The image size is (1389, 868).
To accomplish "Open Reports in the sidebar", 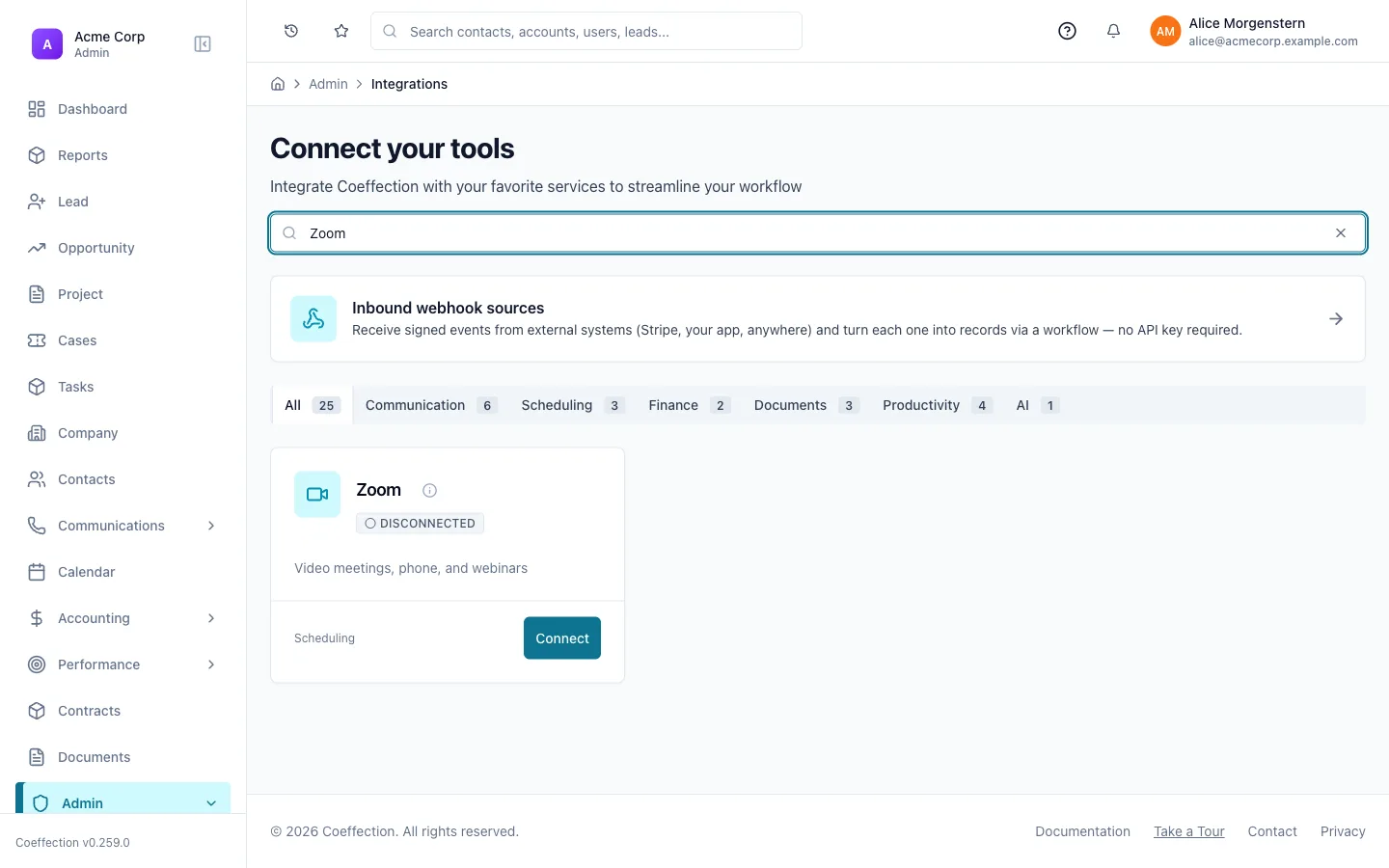I will pyautogui.click(x=123, y=155).
